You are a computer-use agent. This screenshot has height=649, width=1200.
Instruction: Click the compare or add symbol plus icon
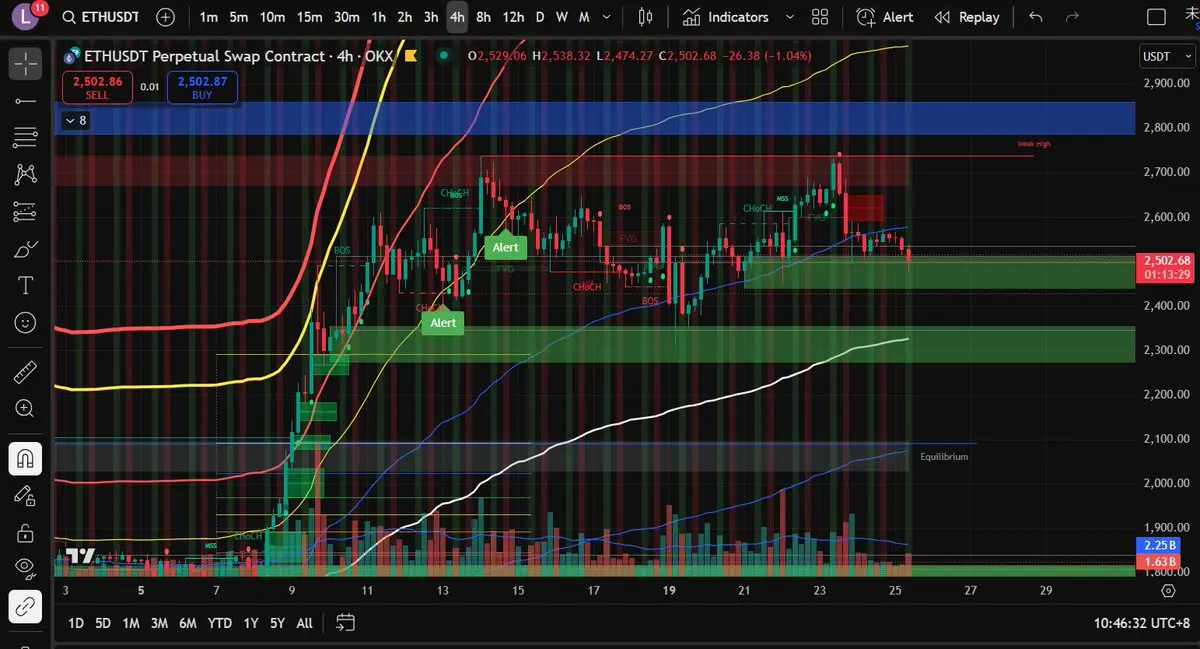click(166, 17)
